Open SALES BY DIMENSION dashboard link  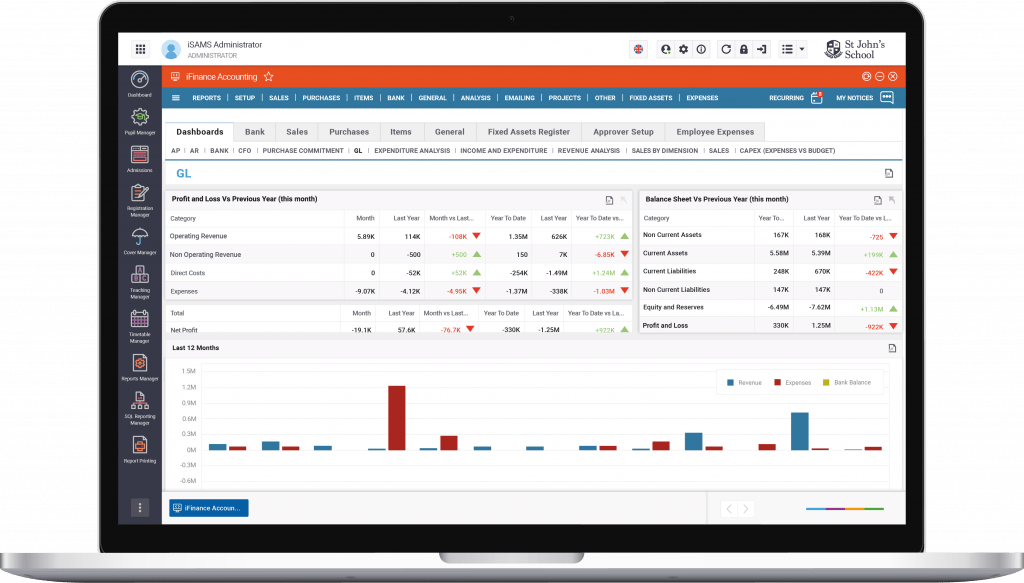(x=665, y=151)
